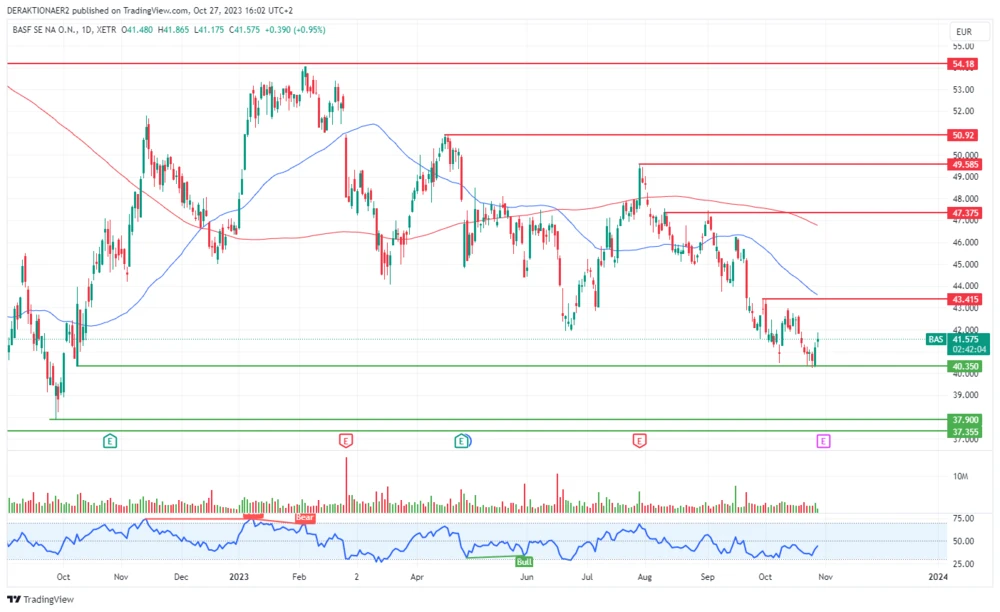Click the DERAKTIONAER2 publisher name

pos(38,9)
